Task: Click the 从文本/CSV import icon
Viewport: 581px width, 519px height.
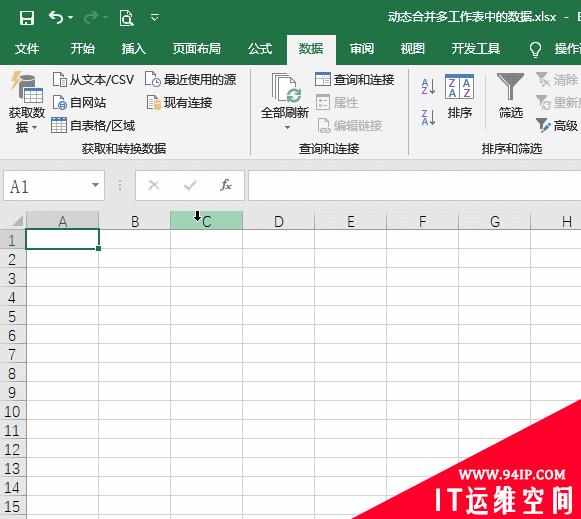Action: pos(60,80)
